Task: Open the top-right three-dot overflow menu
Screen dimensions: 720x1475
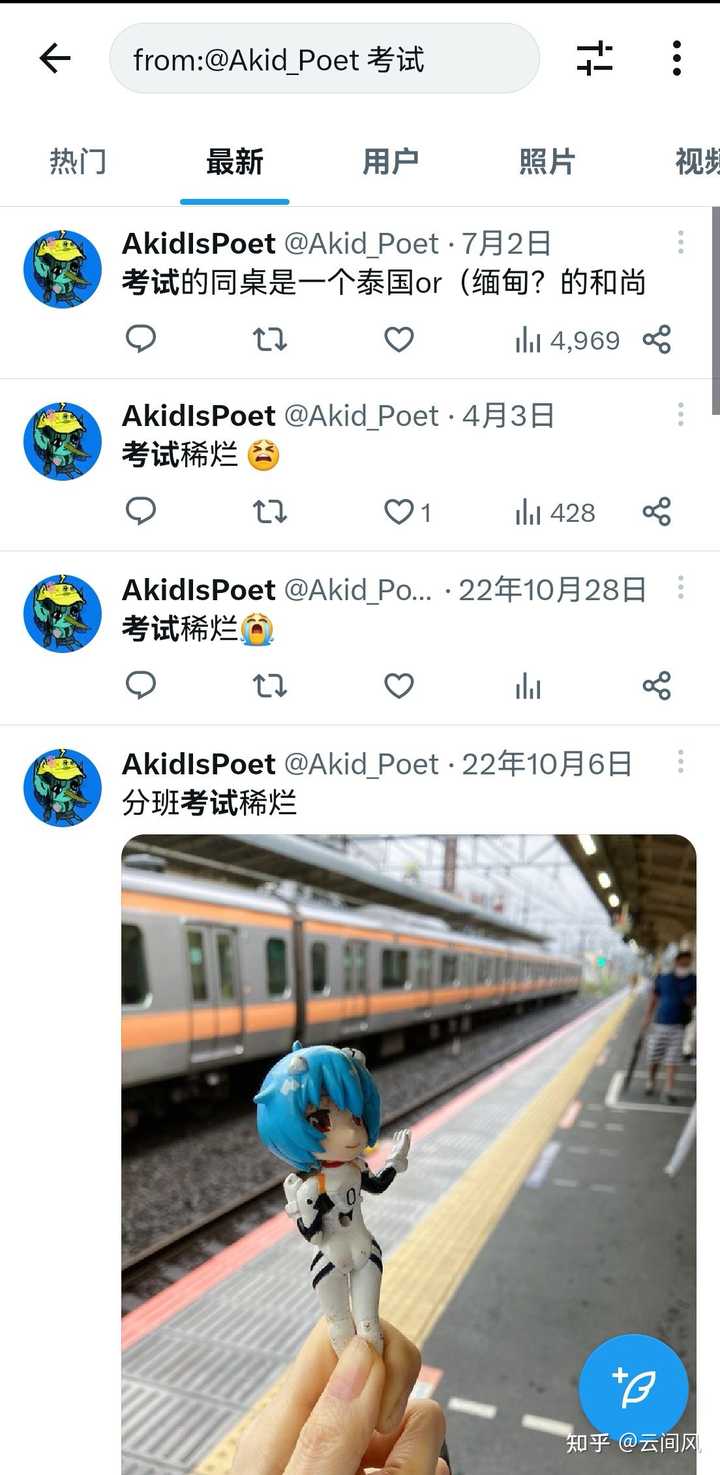Action: coord(677,59)
